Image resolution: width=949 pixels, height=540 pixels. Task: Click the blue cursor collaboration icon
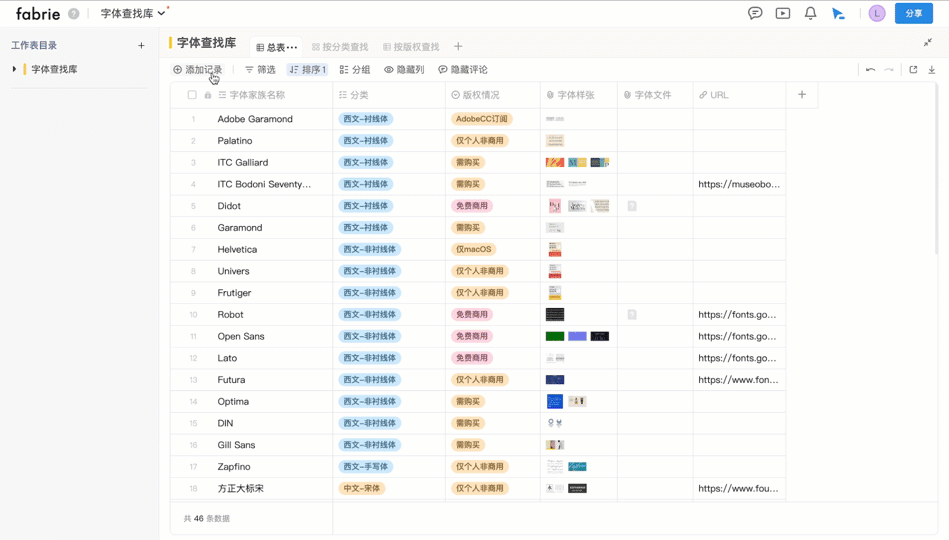pyautogui.click(x=838, y=13)
